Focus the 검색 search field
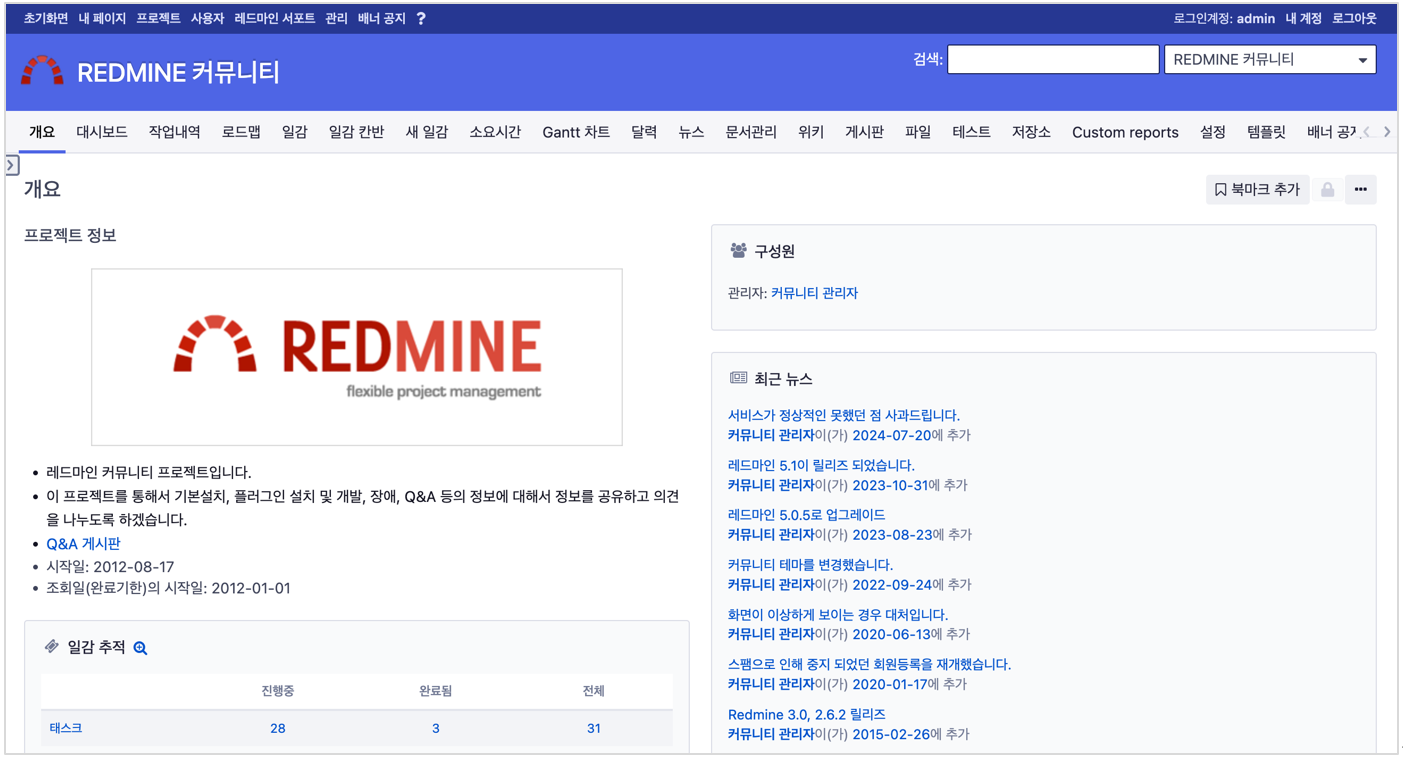1403x759 pixels. point(1053,60)
